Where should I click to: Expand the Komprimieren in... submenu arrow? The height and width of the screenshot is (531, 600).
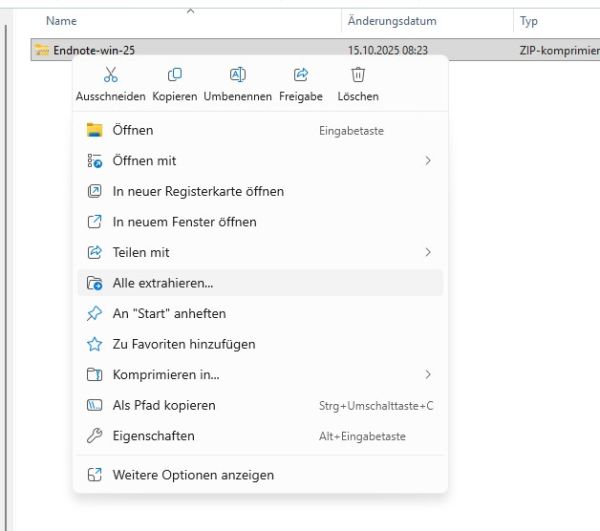428,375
